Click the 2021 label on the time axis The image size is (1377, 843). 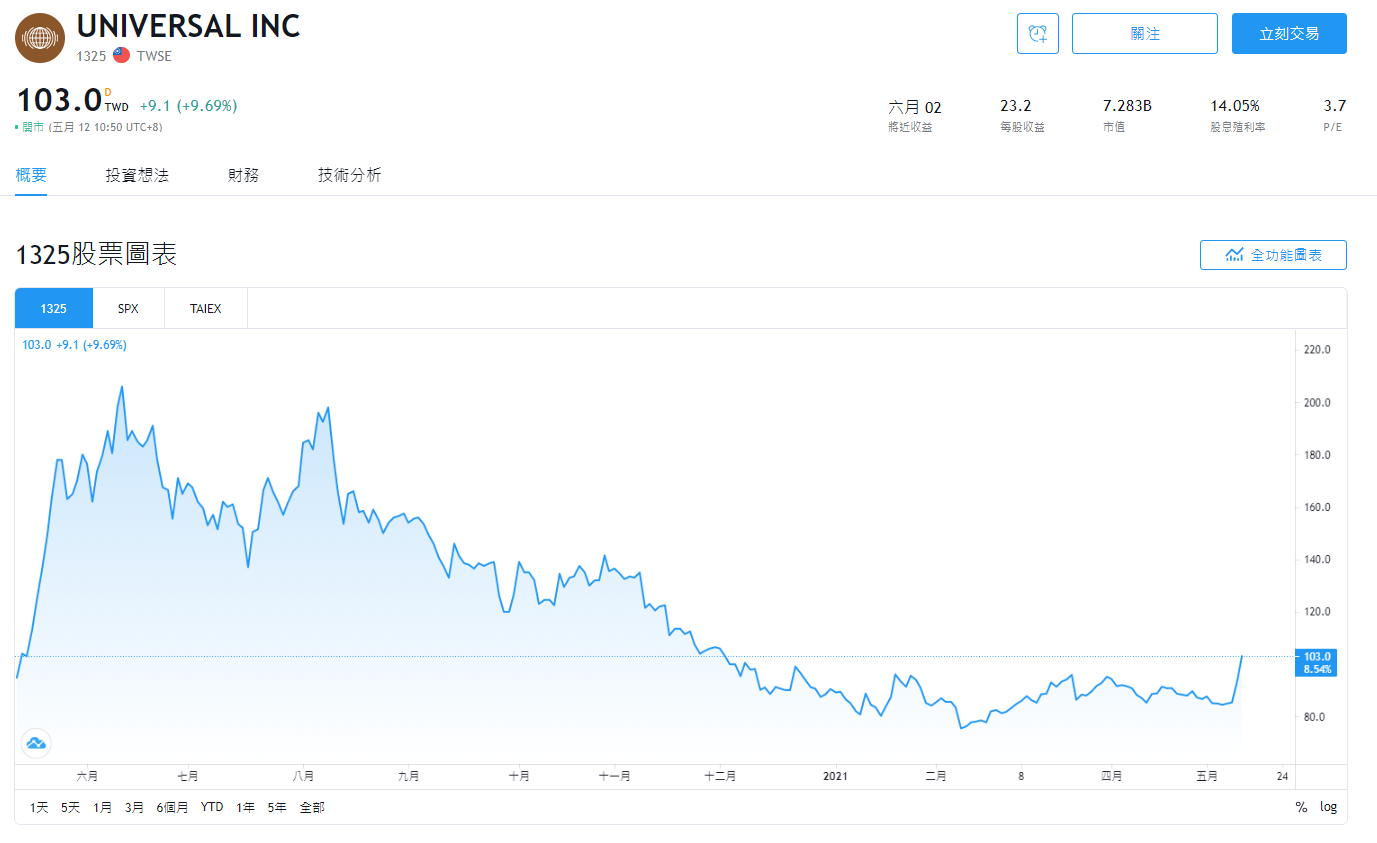coord(836,775)
